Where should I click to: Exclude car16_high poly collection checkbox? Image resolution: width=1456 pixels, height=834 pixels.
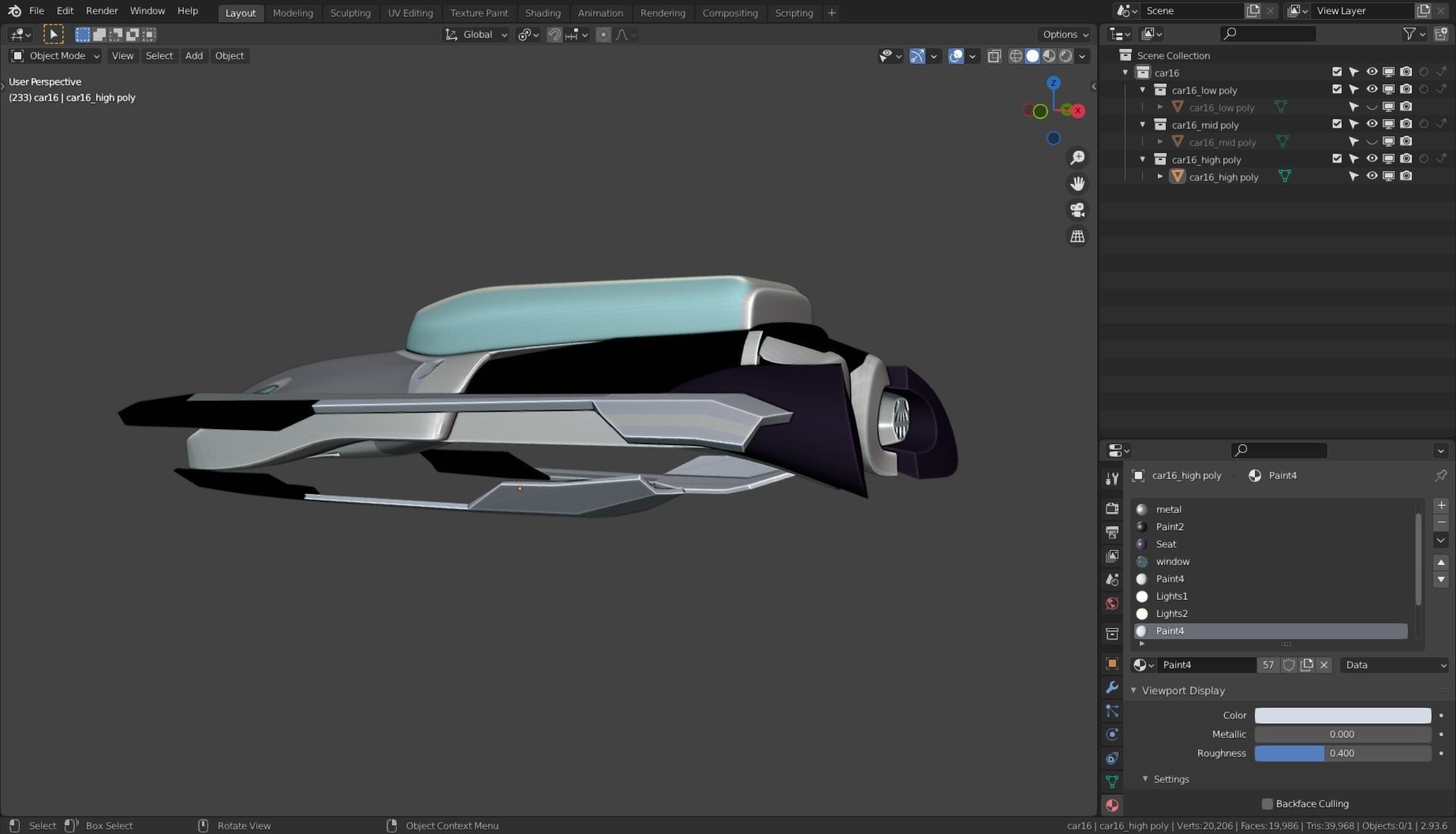(x=1337, y=159)
